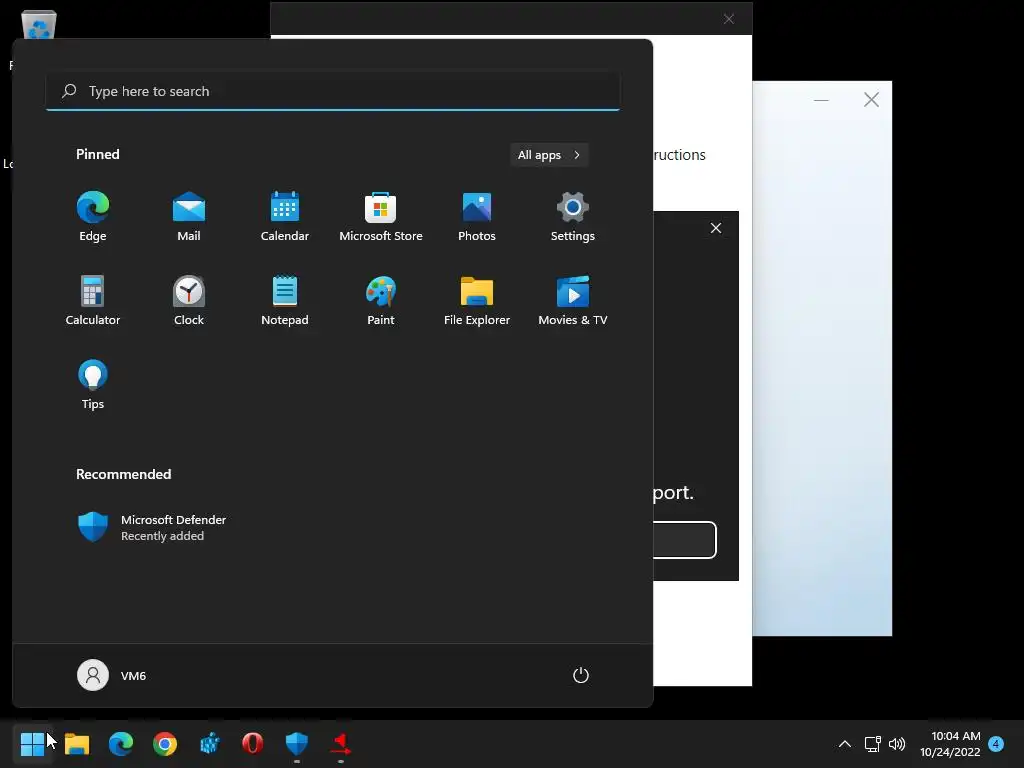The height and width of the screenshot is (768, 1024).
Task: Launch the Paint app
Action: [x=381, y=301]
